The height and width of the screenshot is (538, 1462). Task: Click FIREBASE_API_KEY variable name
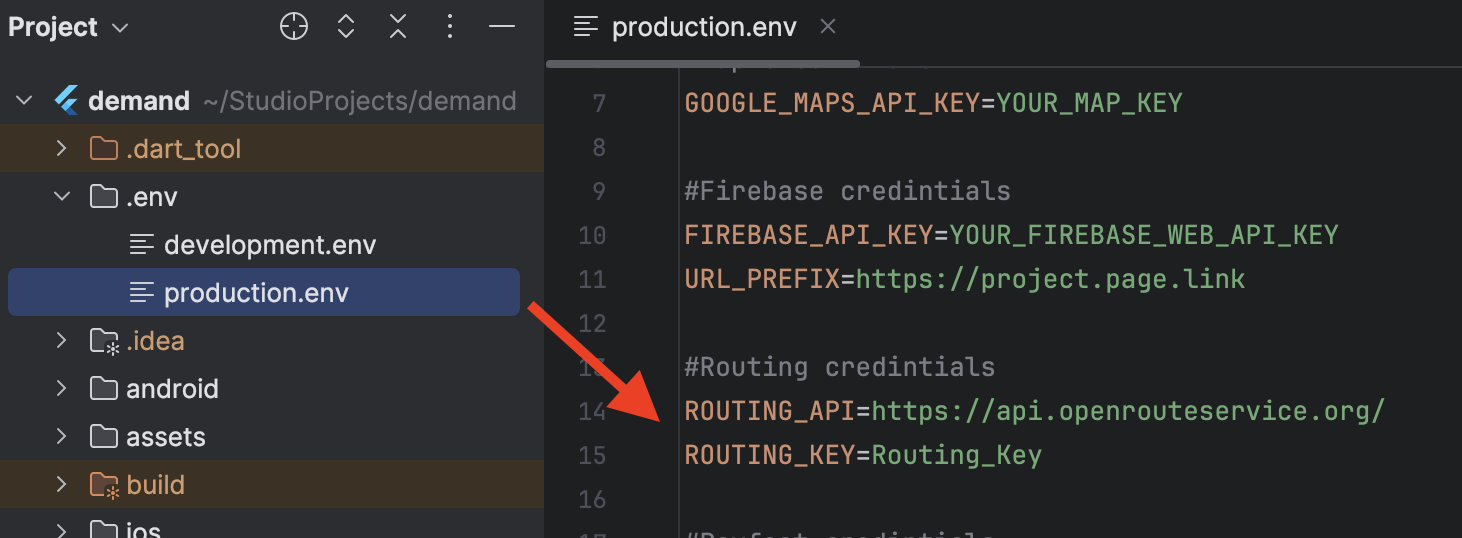808,235
